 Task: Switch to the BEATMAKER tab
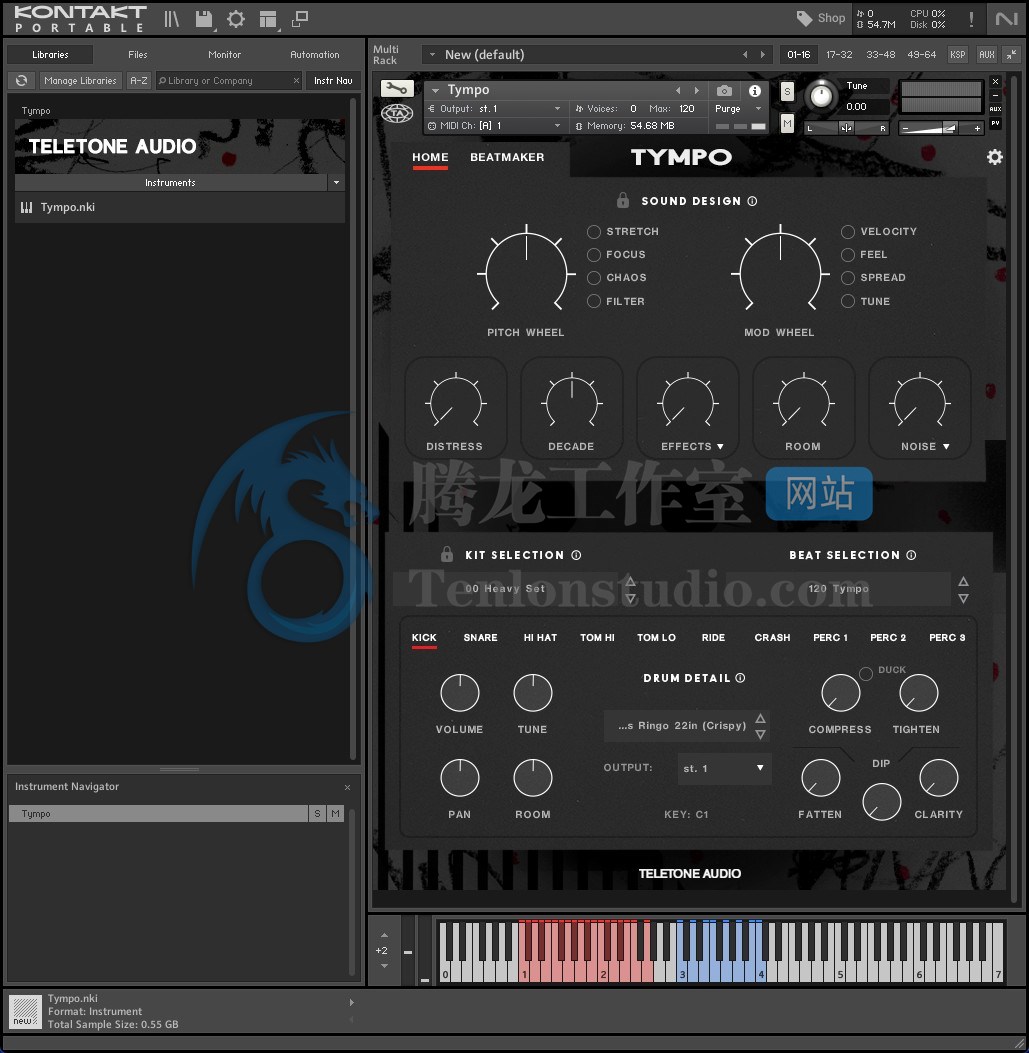[x=507, y=157]
